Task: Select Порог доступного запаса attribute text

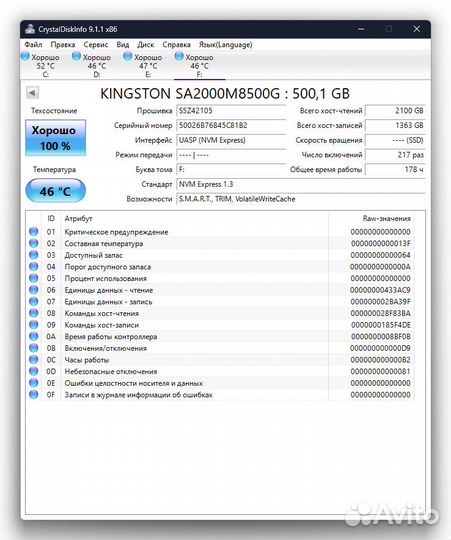Action: [108, 267]
